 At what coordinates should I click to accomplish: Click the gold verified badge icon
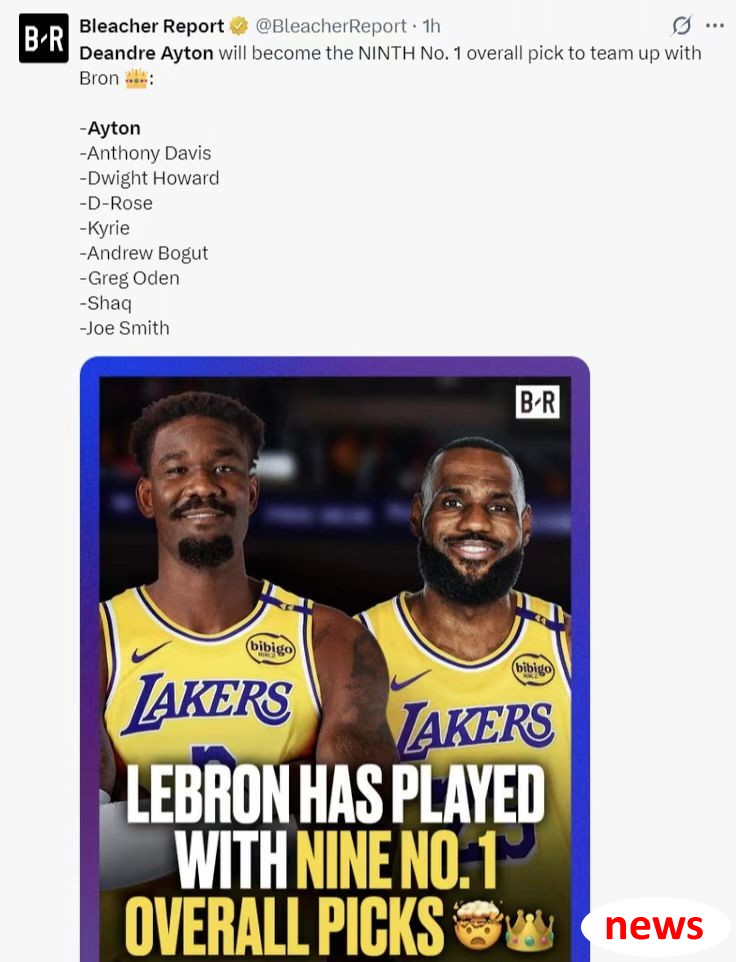coord(239,26)
